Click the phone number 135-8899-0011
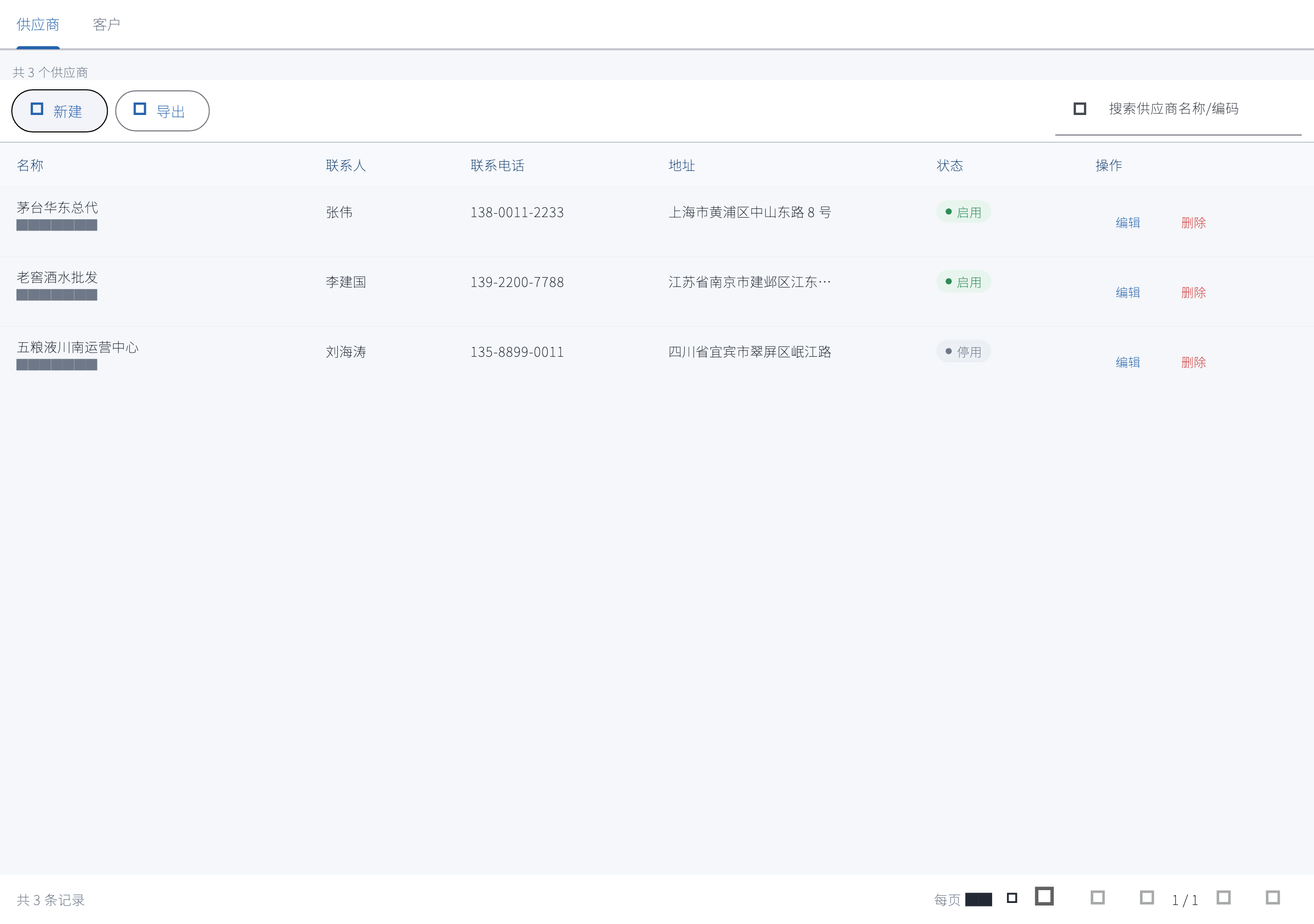This screenshot has height=924, width=1314. [517, 352]
